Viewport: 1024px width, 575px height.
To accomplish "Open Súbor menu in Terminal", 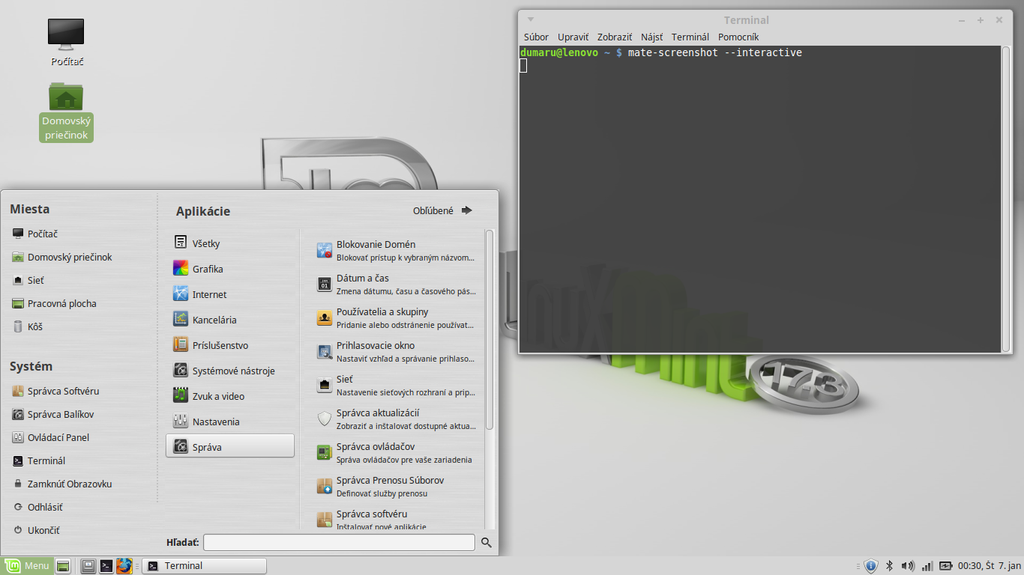I will (536, 37).
